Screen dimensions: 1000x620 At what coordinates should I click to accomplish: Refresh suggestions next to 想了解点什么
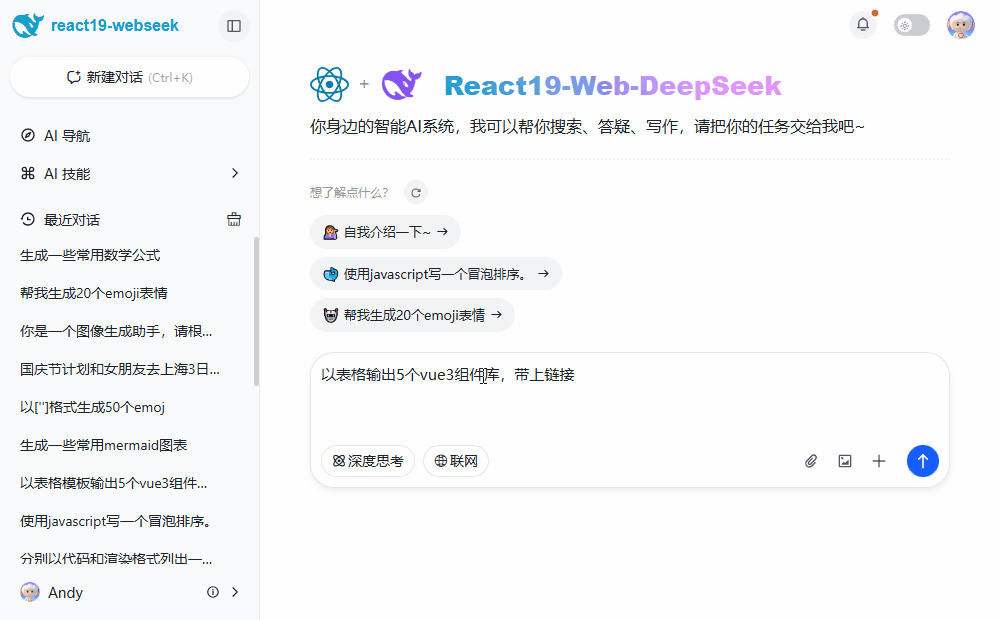416,193
